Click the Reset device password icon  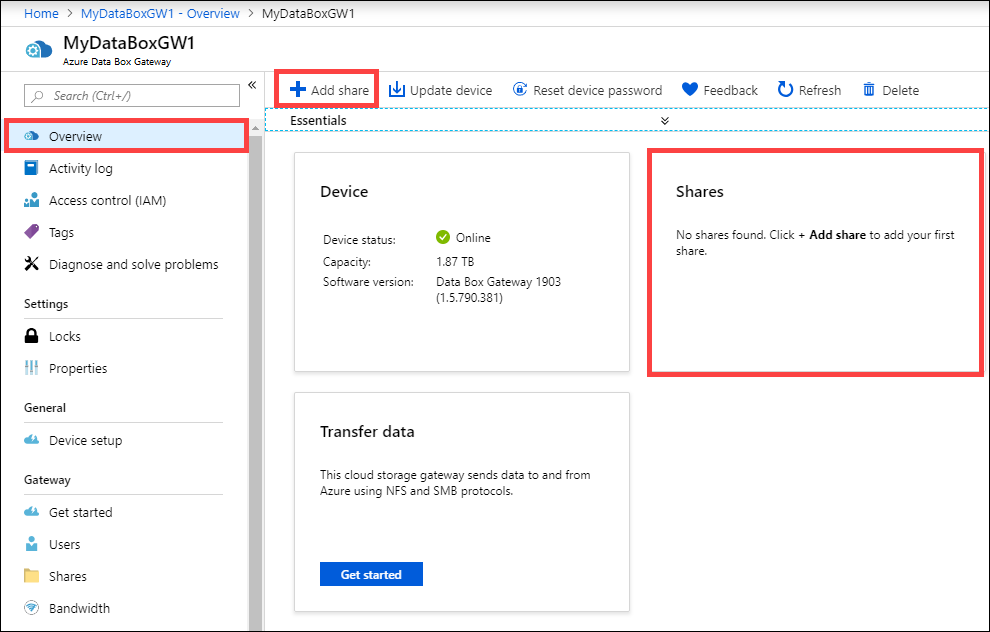[520, 90]
